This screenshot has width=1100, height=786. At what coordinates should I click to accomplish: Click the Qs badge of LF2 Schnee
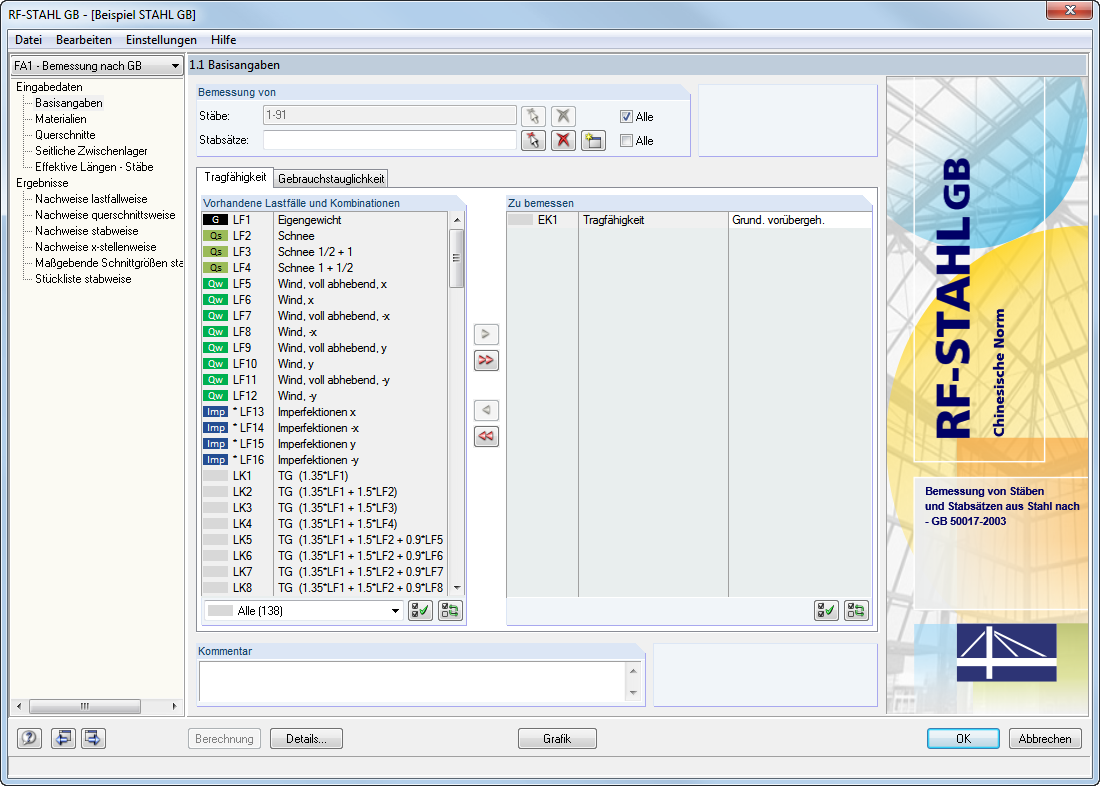coord(215,236)
